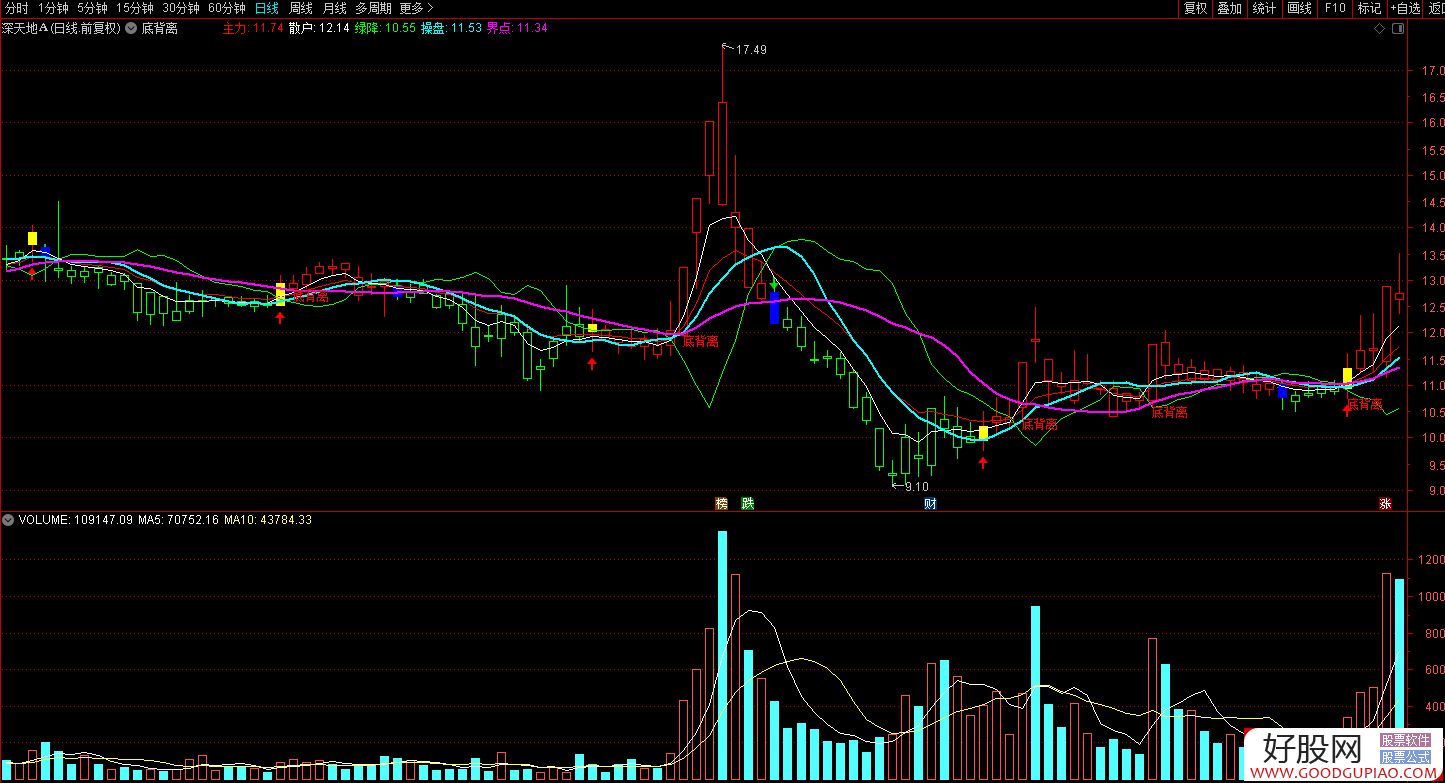Viewport: 1445px width, 783px height.
Task: Click the VOLUME 109147.09 readout
Action: point(76,520)
